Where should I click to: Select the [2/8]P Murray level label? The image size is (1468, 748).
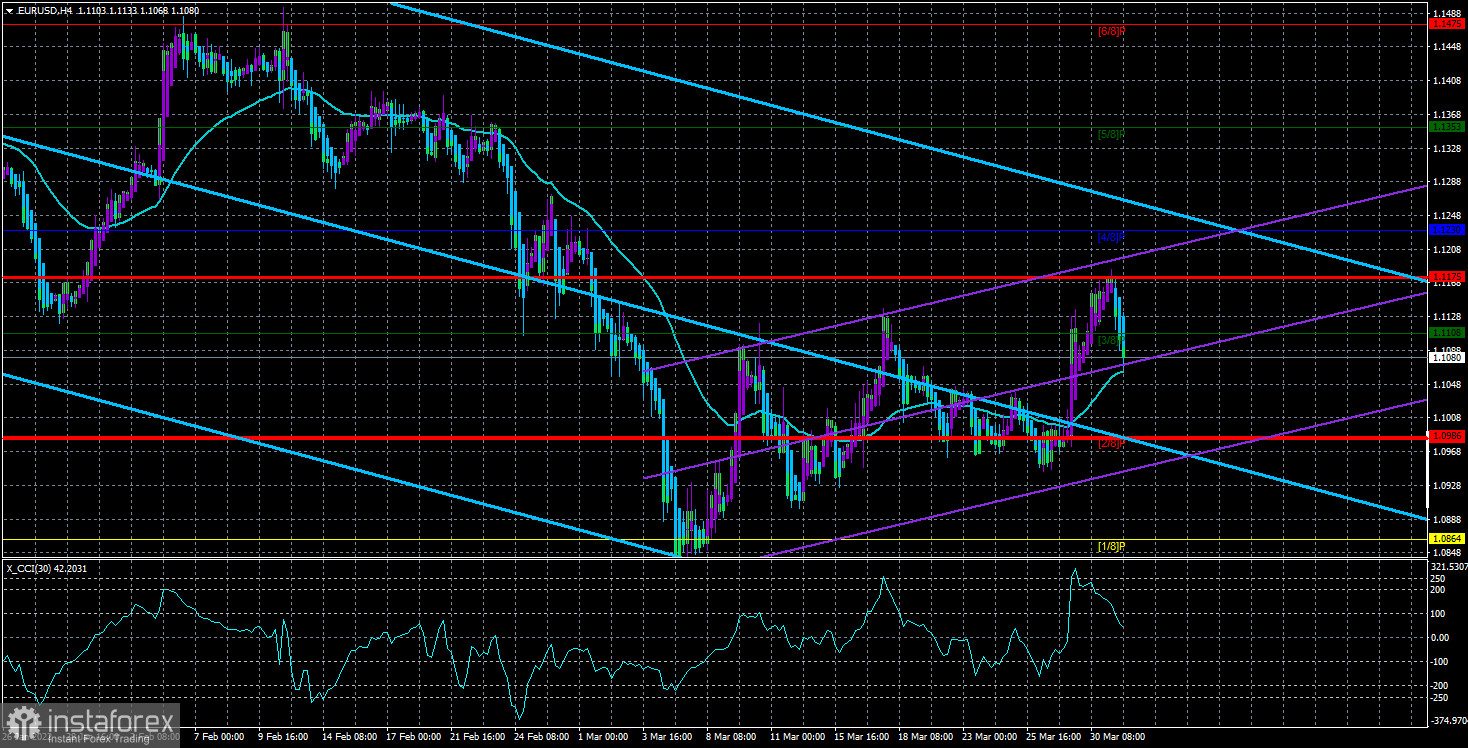1111,444
